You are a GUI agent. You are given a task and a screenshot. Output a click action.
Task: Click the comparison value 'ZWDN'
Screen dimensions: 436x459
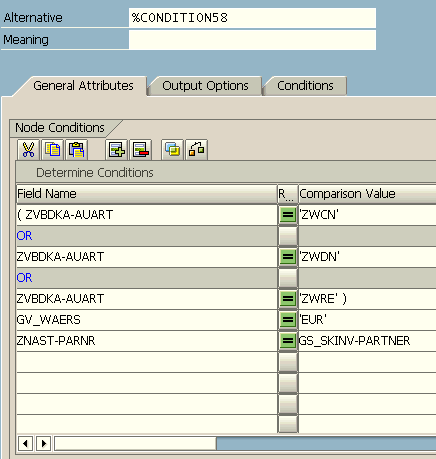tap(367, 257)
